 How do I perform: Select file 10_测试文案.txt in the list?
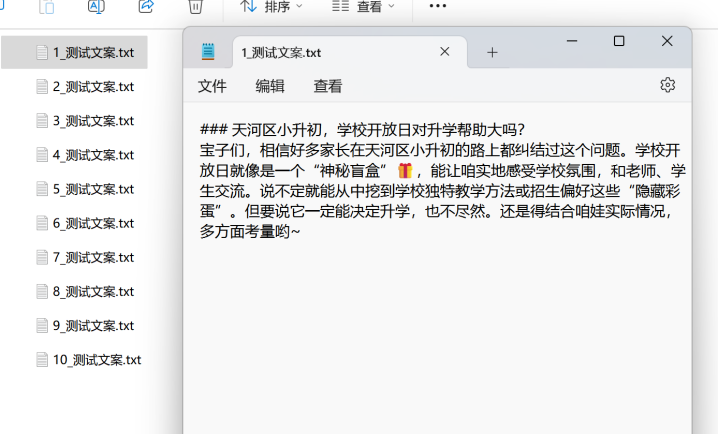click(x=96, y=359)
